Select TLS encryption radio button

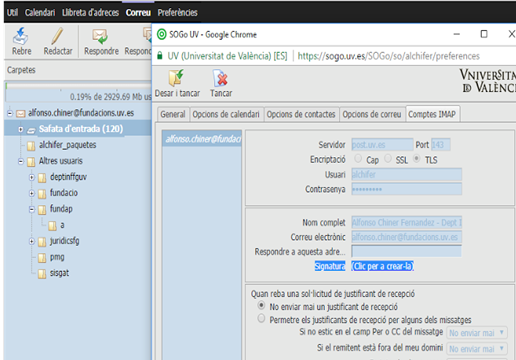[x=416, y=158]
